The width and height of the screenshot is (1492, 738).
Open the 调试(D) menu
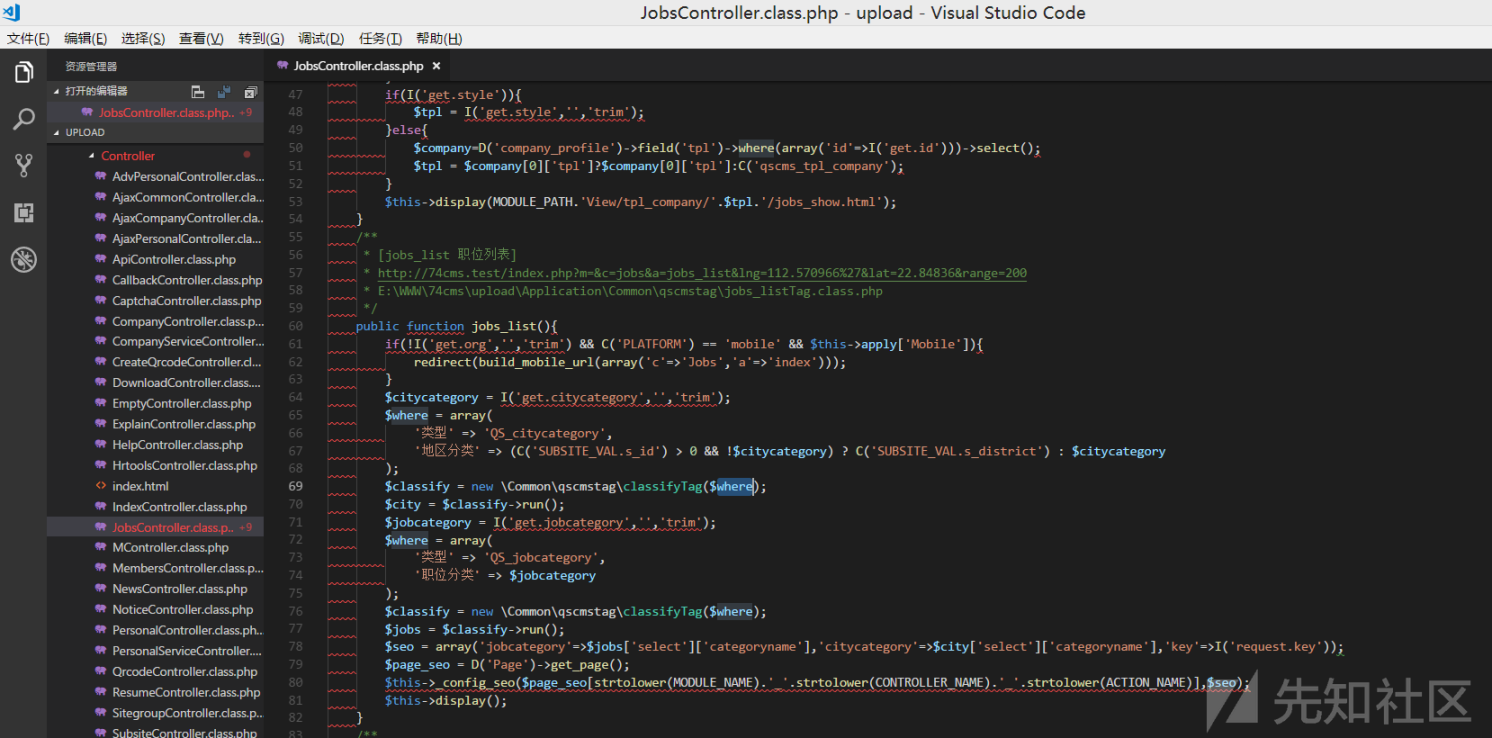(x=320, y=38)
